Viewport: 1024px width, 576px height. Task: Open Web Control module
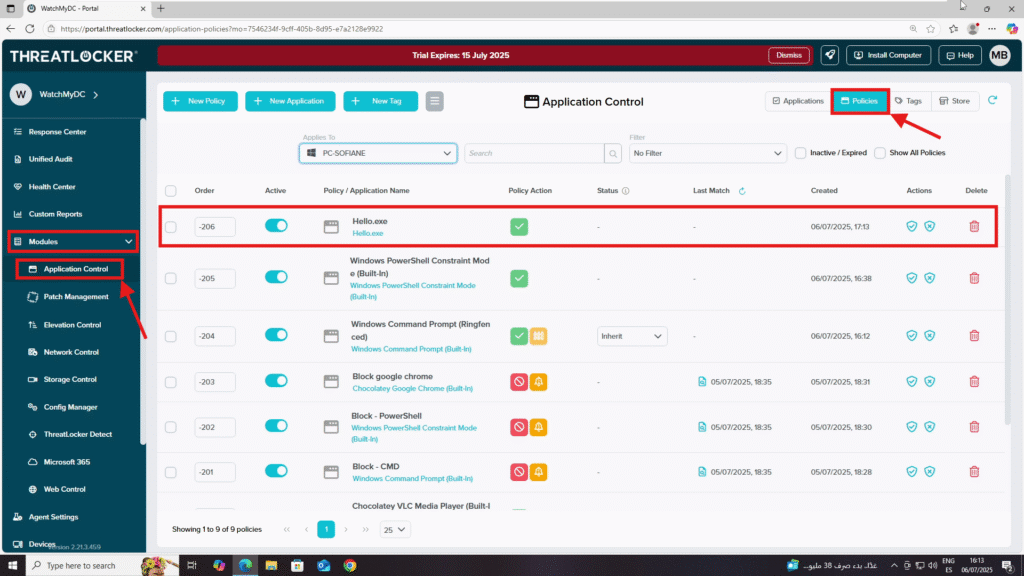(64, 489)
